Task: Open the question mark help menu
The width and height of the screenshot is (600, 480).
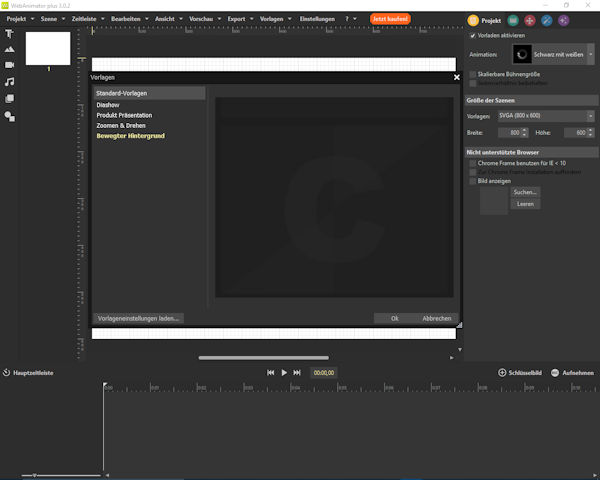Action: [347, 19]
